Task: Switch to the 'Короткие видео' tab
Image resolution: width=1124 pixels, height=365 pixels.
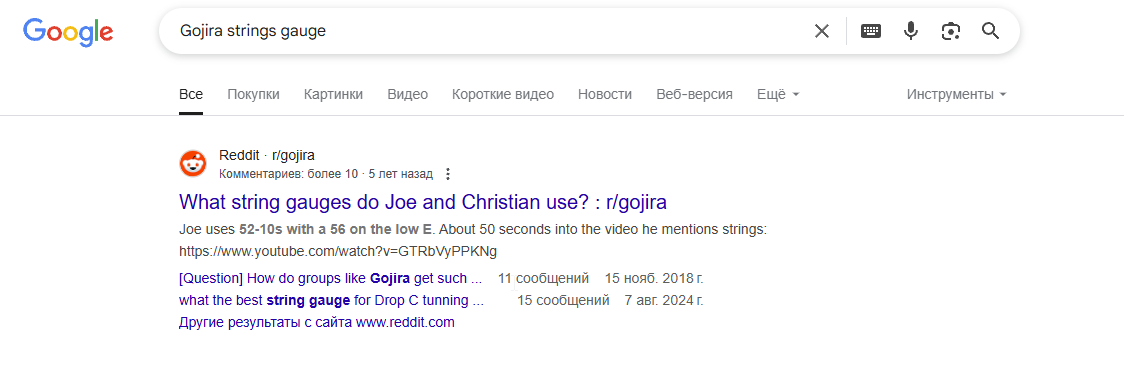Action: pyautogui.click(x=503, y=94)
